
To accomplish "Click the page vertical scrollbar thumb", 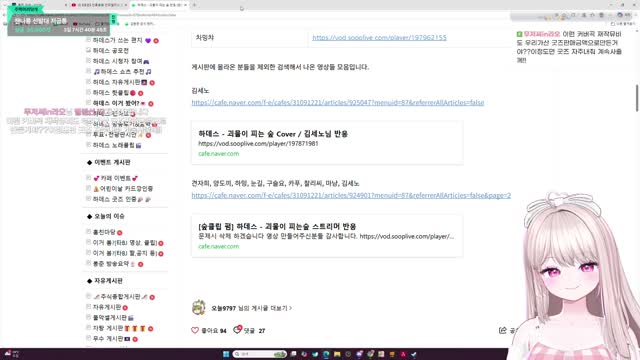I will [x=637, y=98].
